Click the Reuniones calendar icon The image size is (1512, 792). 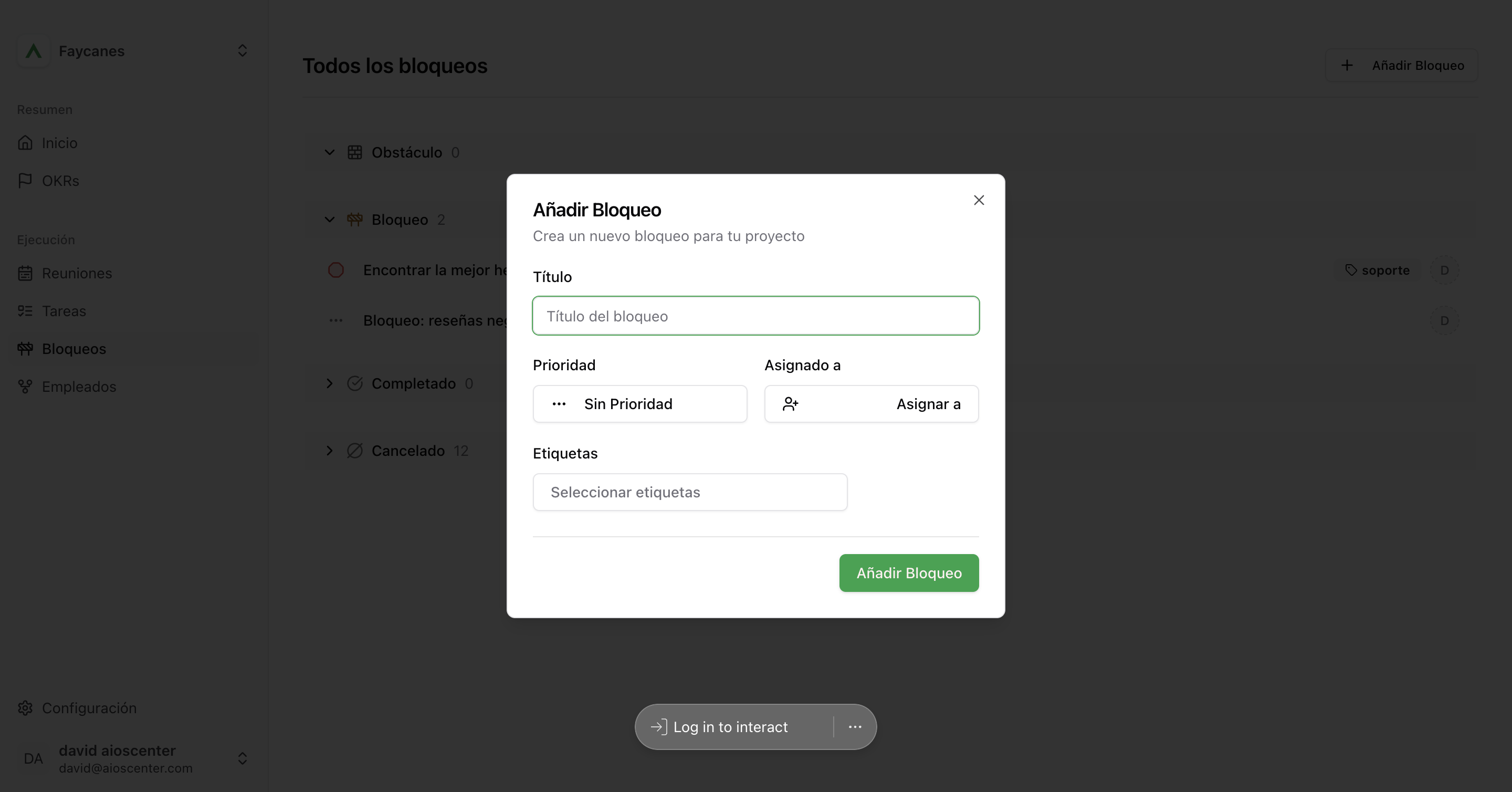point(25,273)
